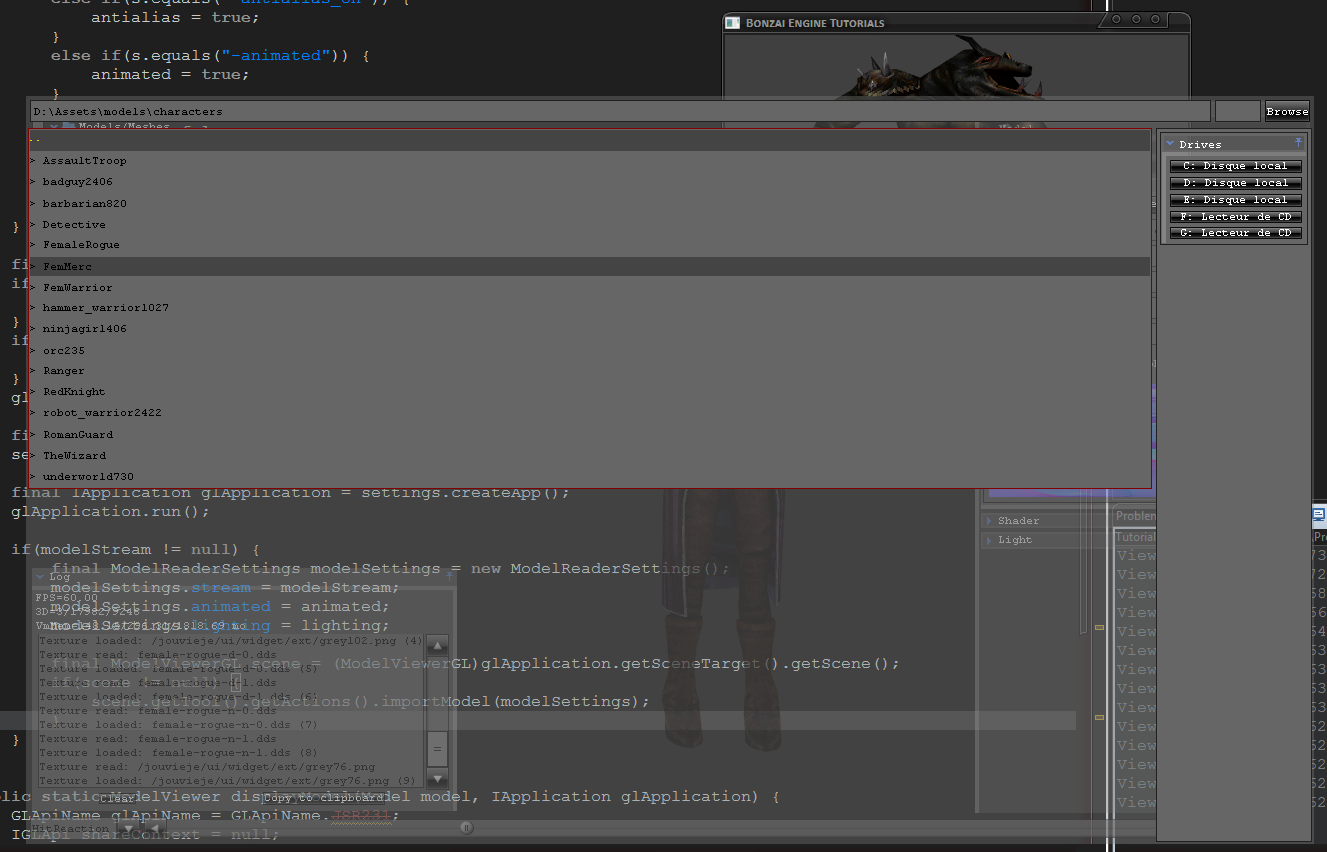Expand the Shader section

(x=989, y=521)
